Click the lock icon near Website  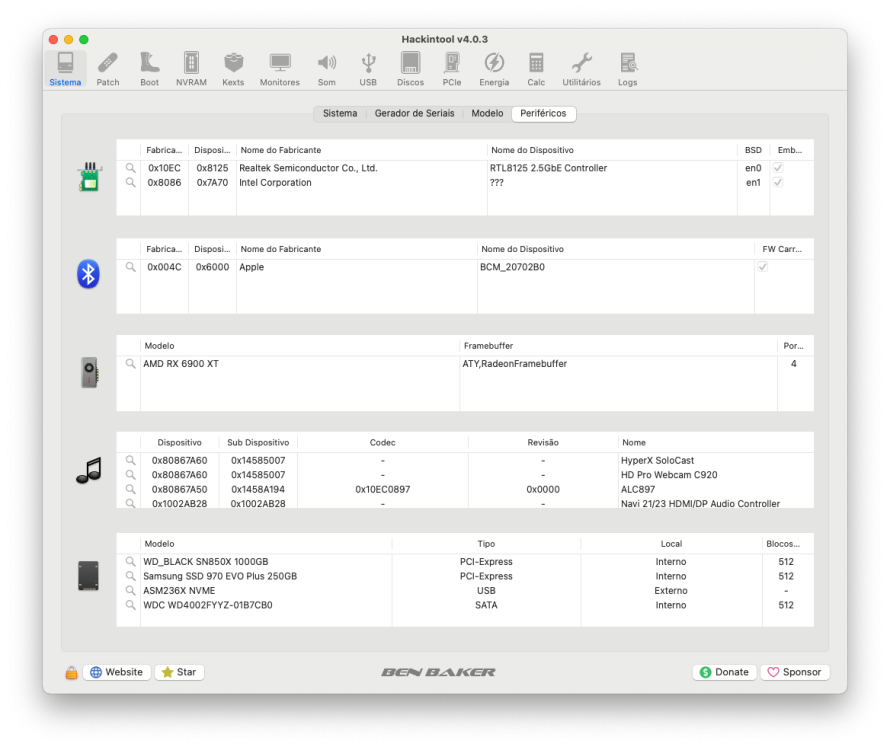tap(71, 672)
